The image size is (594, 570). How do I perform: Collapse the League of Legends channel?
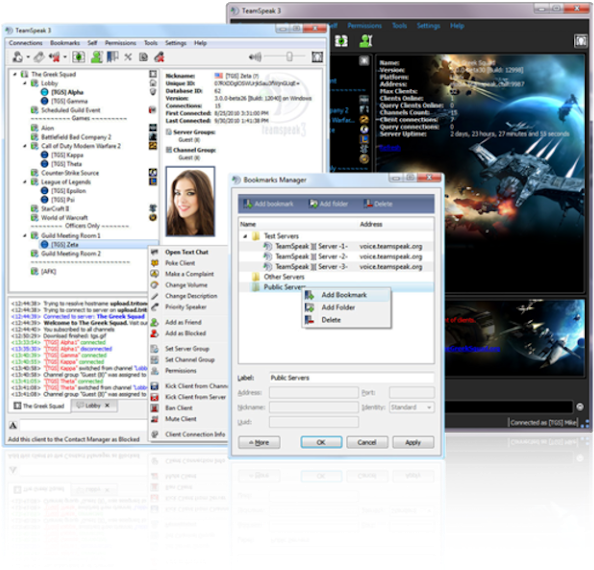coord(25,182)
